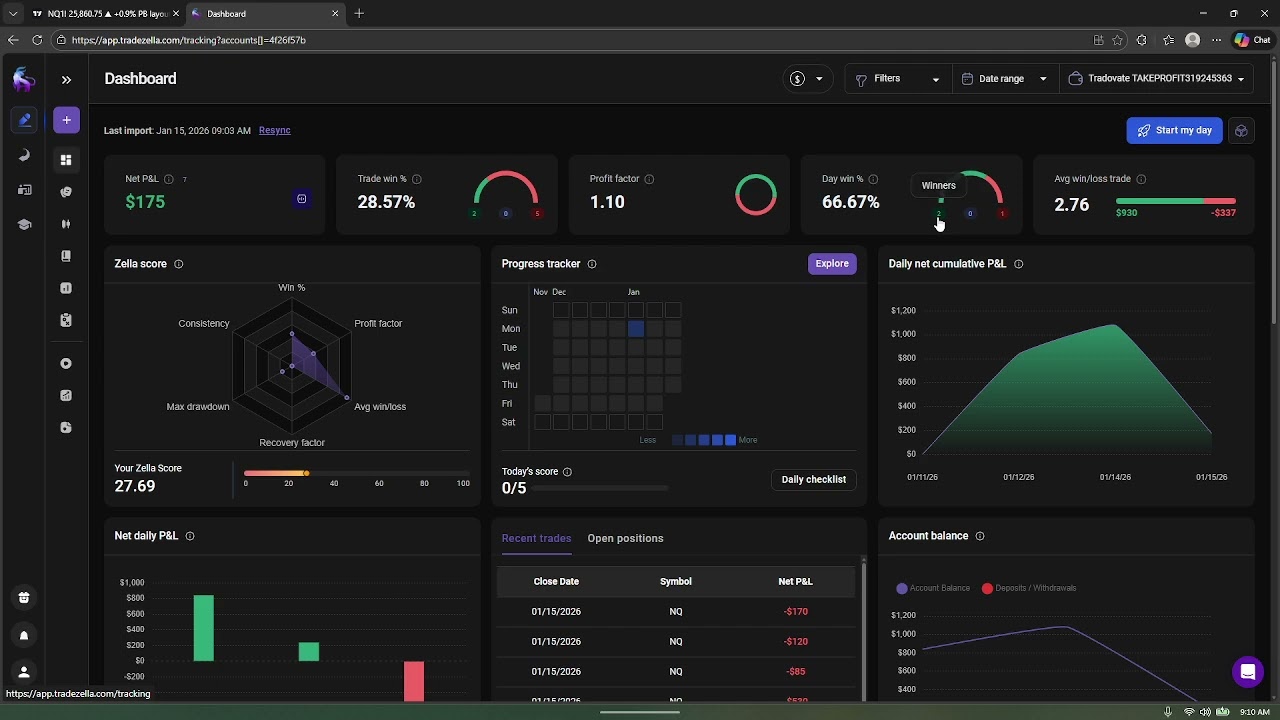Screen dimensions: 1280x720
Task: Click the Avg win/loss trade info icon
Action: coord(1141,179)
